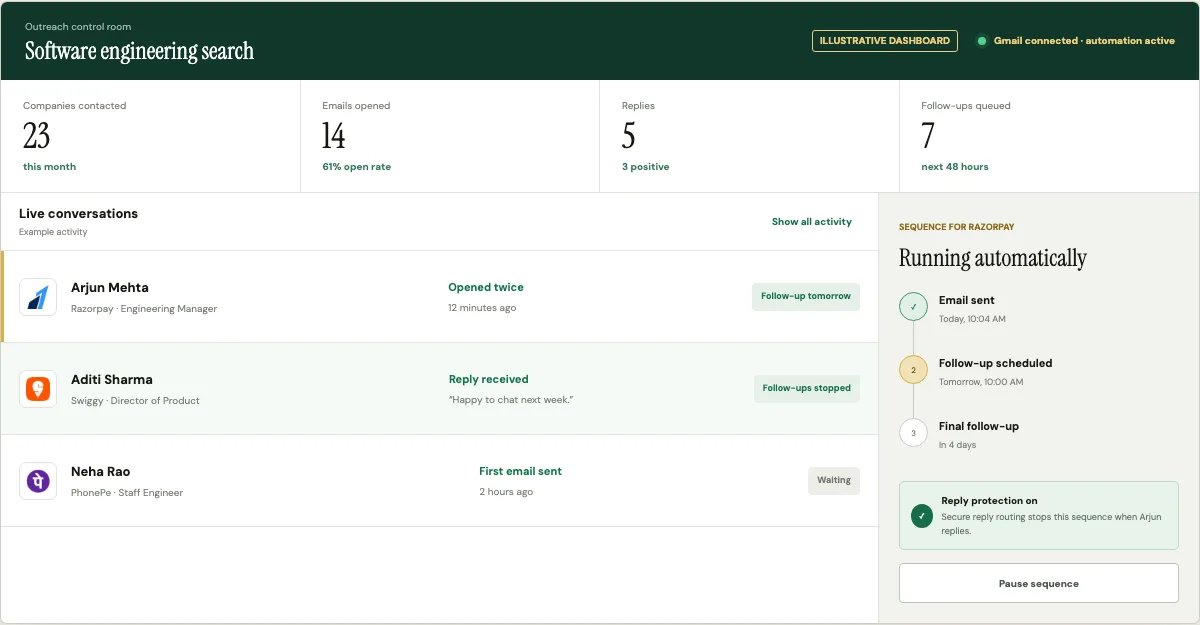This screenshot has height=625, width=1200.
Task: Open Aditi Sharma conversation
Action: point(440,389)
